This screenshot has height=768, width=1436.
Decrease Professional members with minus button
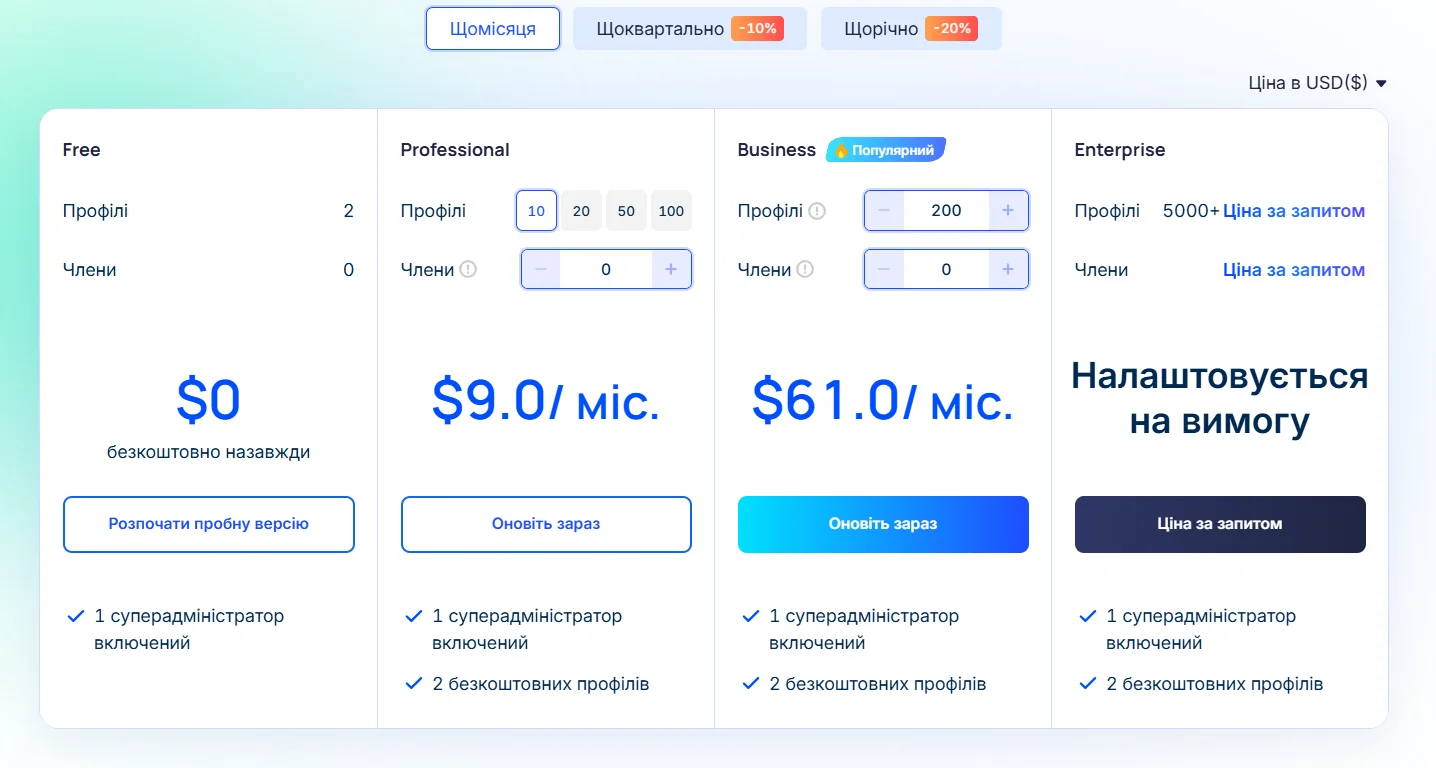click(541, 269)
